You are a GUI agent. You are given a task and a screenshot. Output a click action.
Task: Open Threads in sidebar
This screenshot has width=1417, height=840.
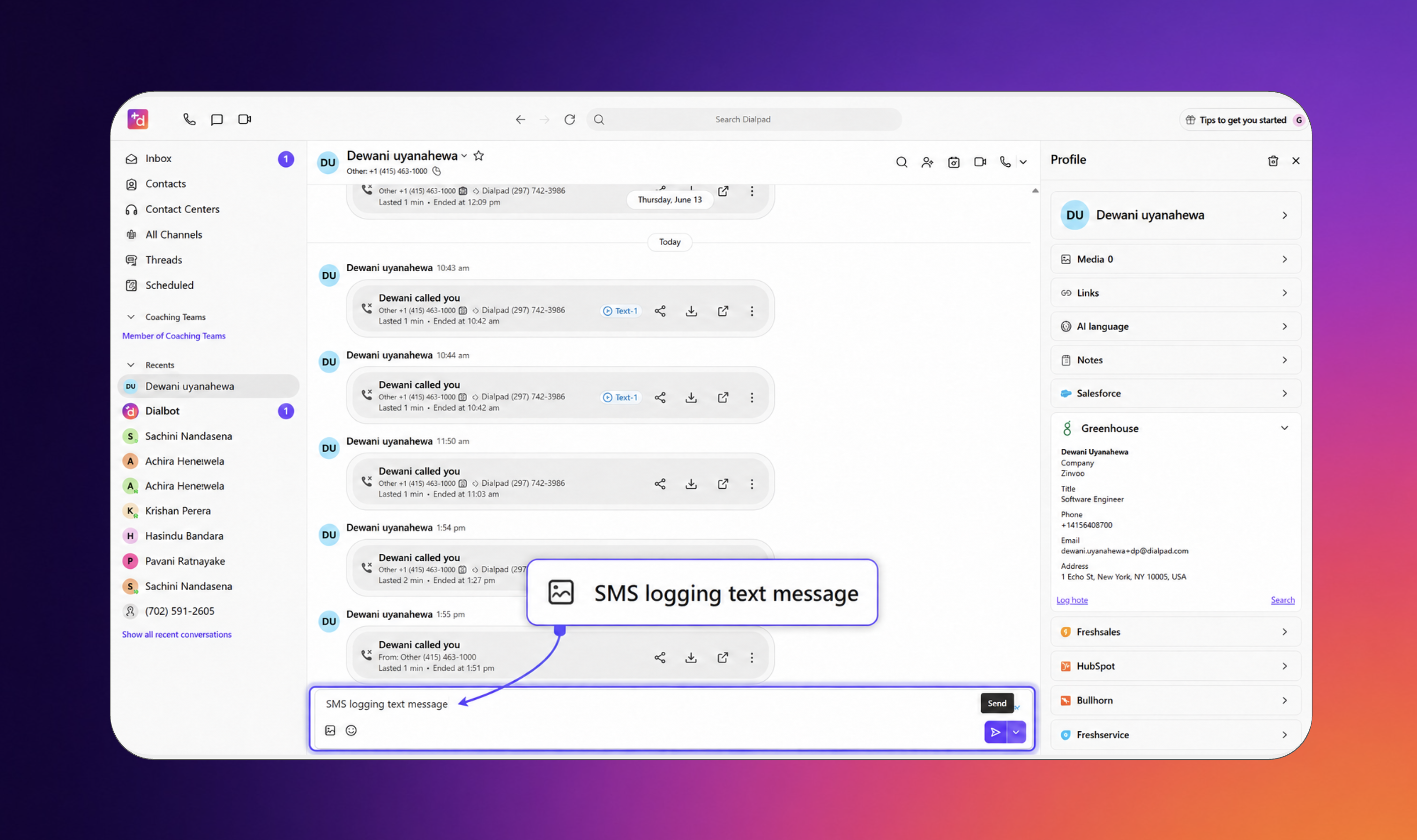pyautogui.click(x=209, y=260)
